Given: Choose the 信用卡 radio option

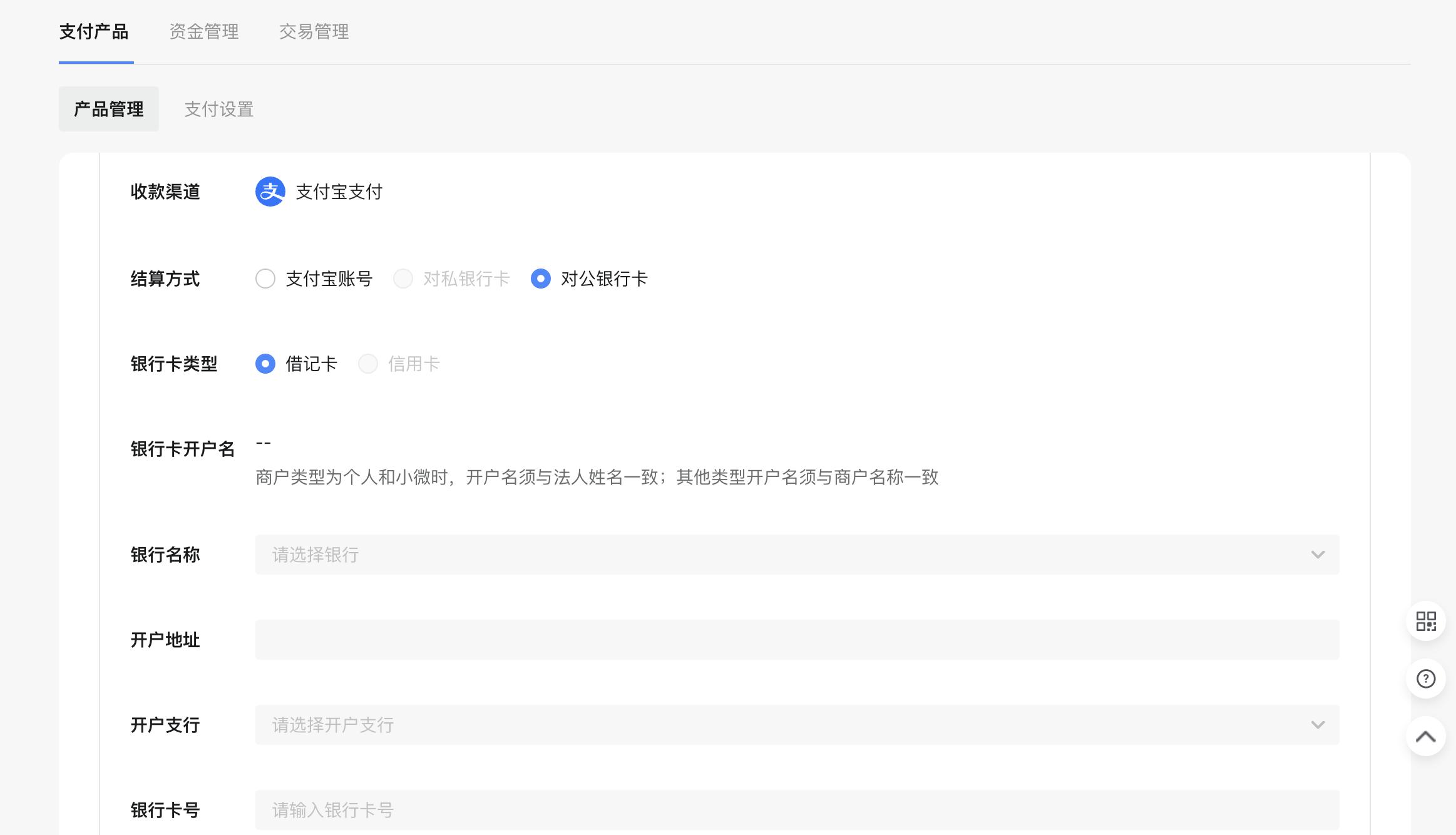Looking at the screenshot, I should click(x=368, y=364).
